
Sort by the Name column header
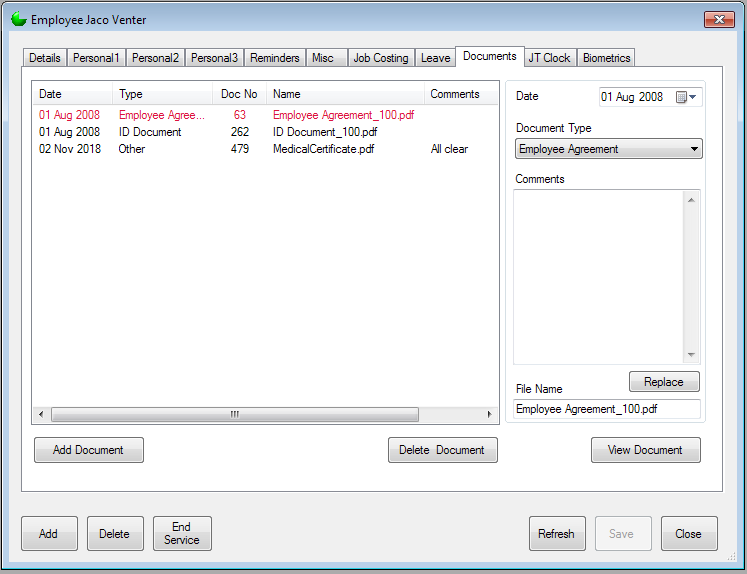tap(345, 94)
